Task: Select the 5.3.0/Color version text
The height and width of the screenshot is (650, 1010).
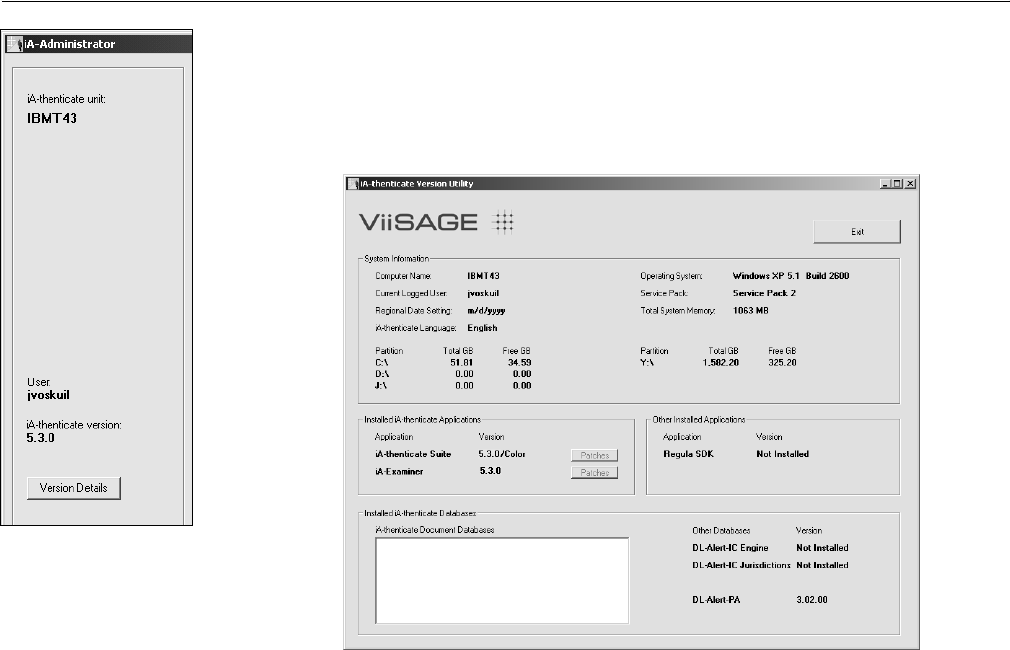Action: [502, 454]
